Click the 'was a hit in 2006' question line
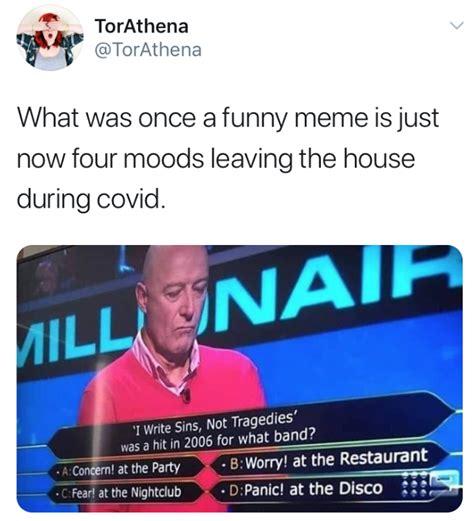Screen dimensions: 474x521 click(217, 439)
